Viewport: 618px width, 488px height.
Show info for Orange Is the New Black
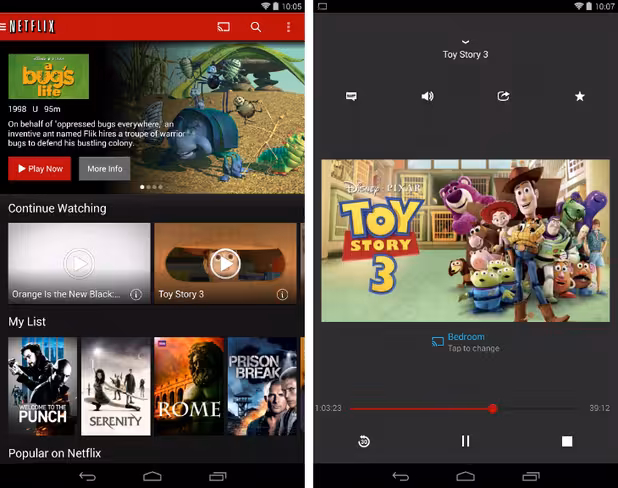[x=136, y=294]
